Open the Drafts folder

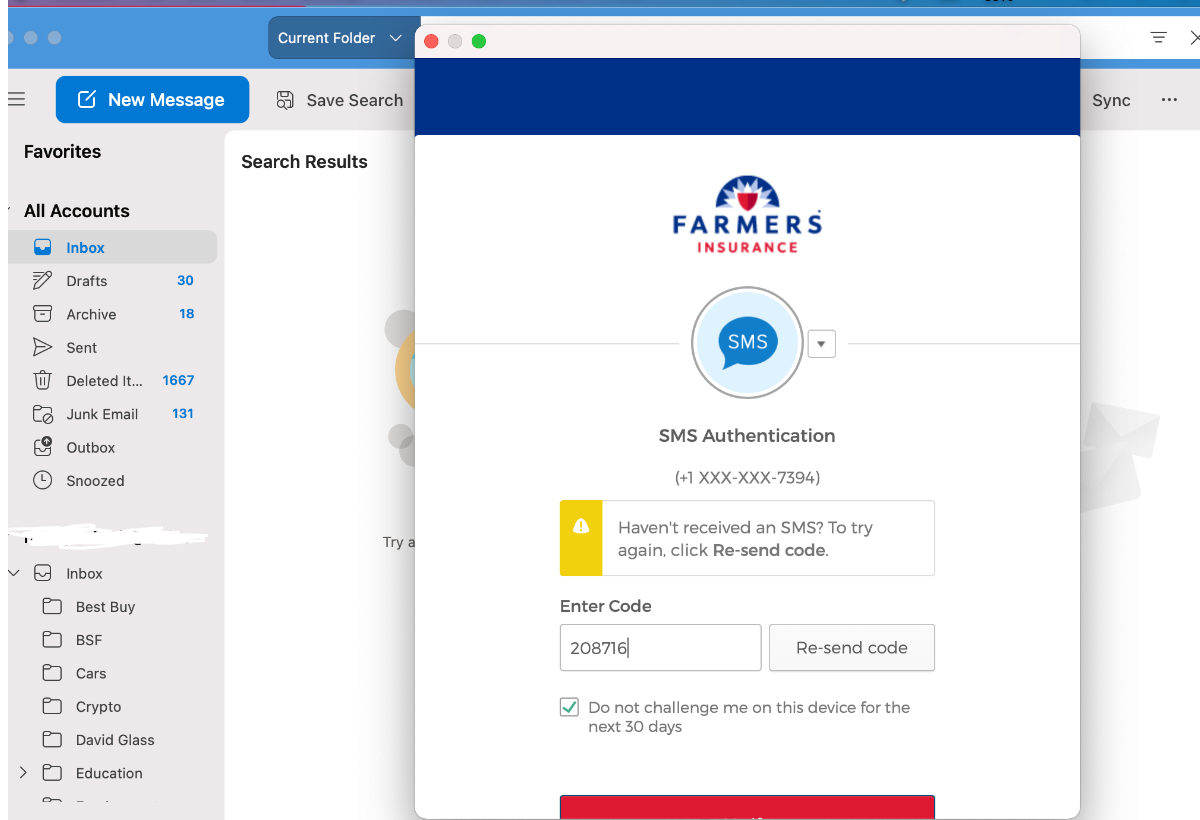[112, 281]
